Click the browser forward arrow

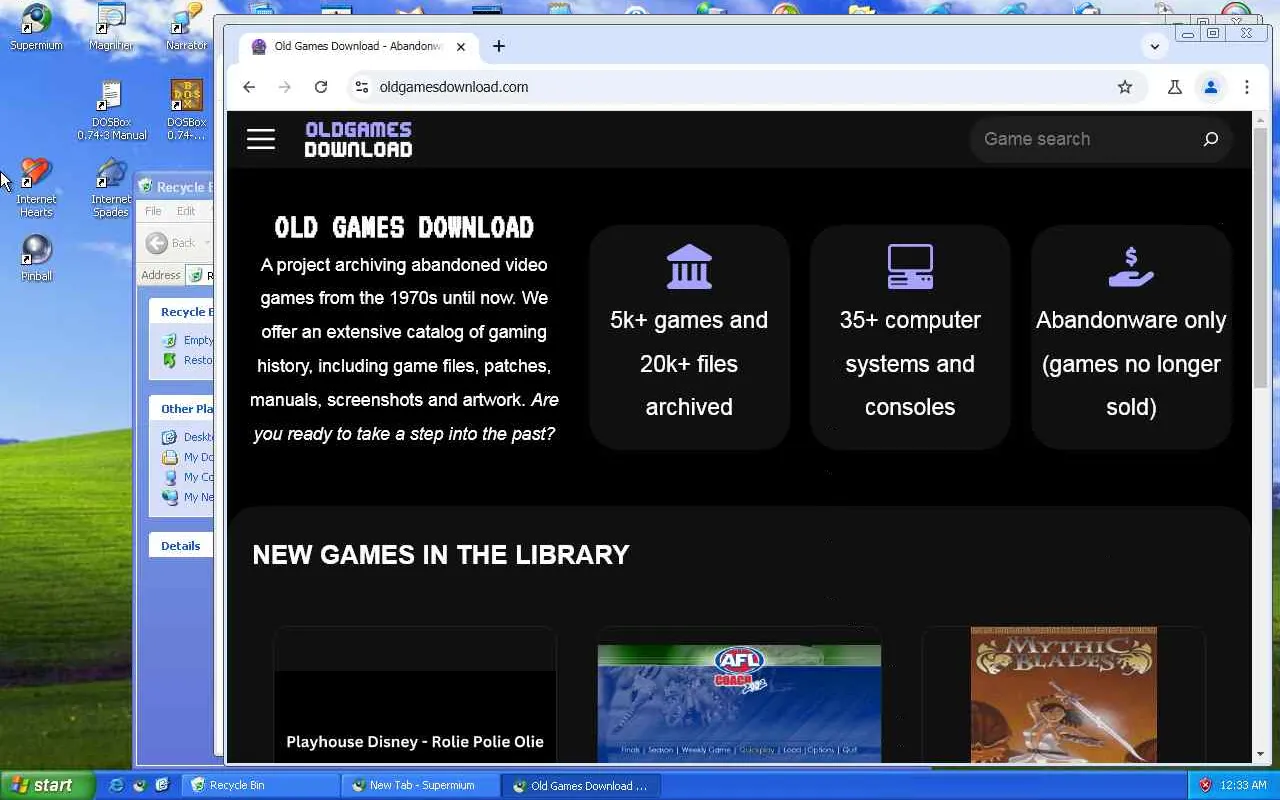click(285, 87)
